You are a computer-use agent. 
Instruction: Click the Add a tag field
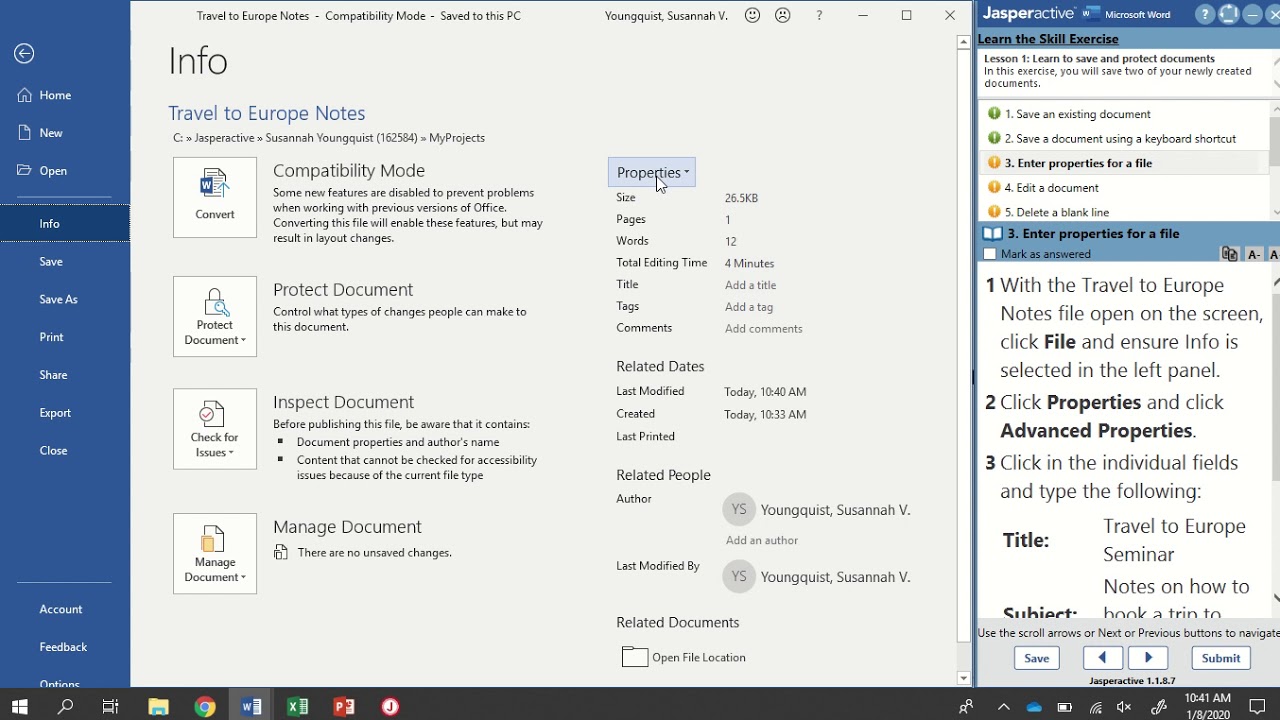[x=749, y=307]
